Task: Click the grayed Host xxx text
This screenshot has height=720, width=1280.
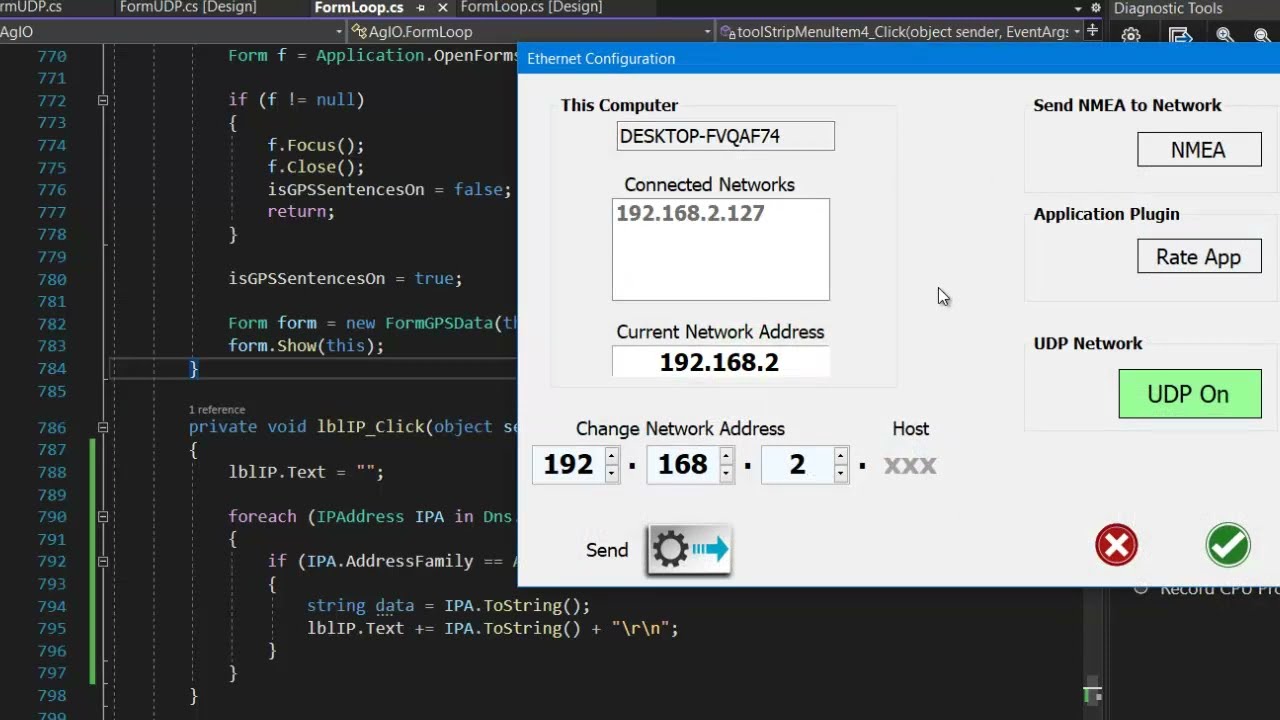Action: click(x=910, y=465)
